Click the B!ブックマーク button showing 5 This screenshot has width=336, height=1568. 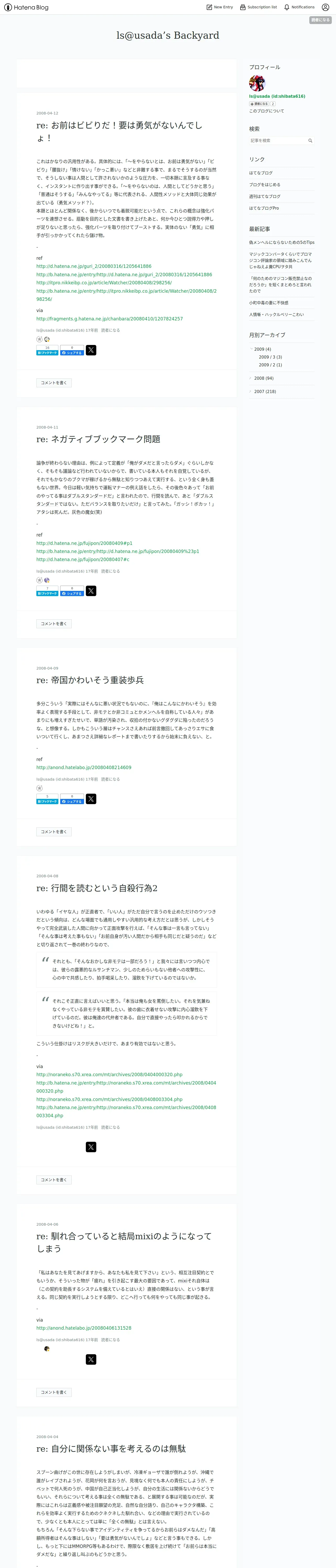point(48,799)
